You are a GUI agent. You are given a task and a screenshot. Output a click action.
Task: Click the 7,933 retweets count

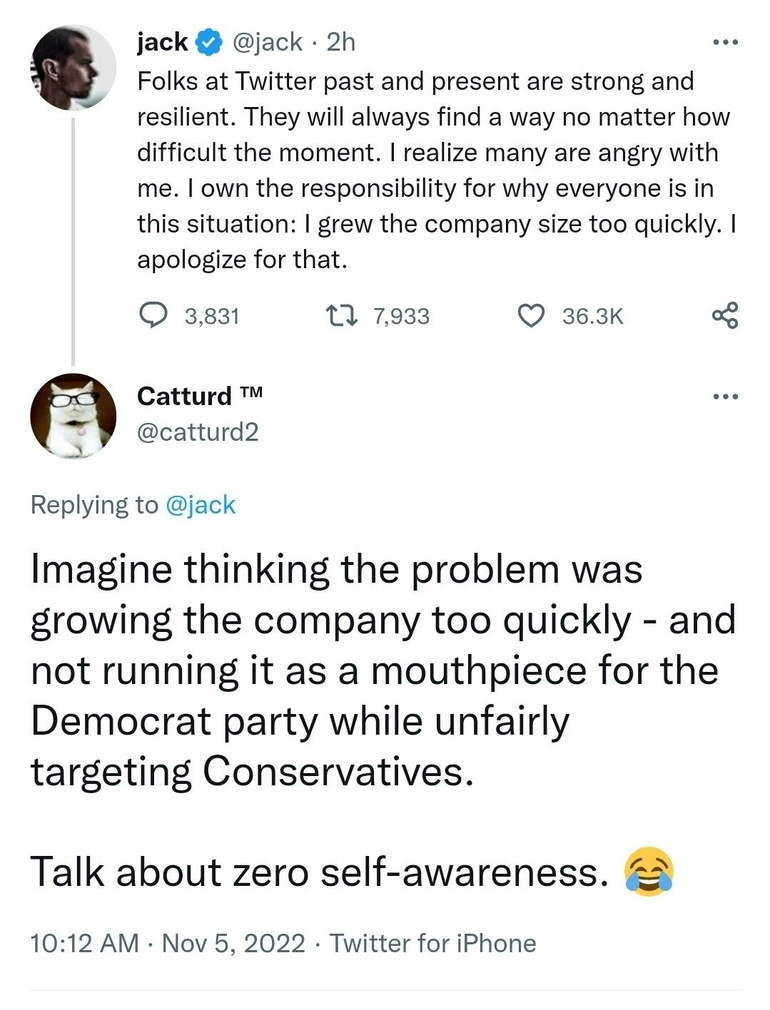click(x=401, y=316)
